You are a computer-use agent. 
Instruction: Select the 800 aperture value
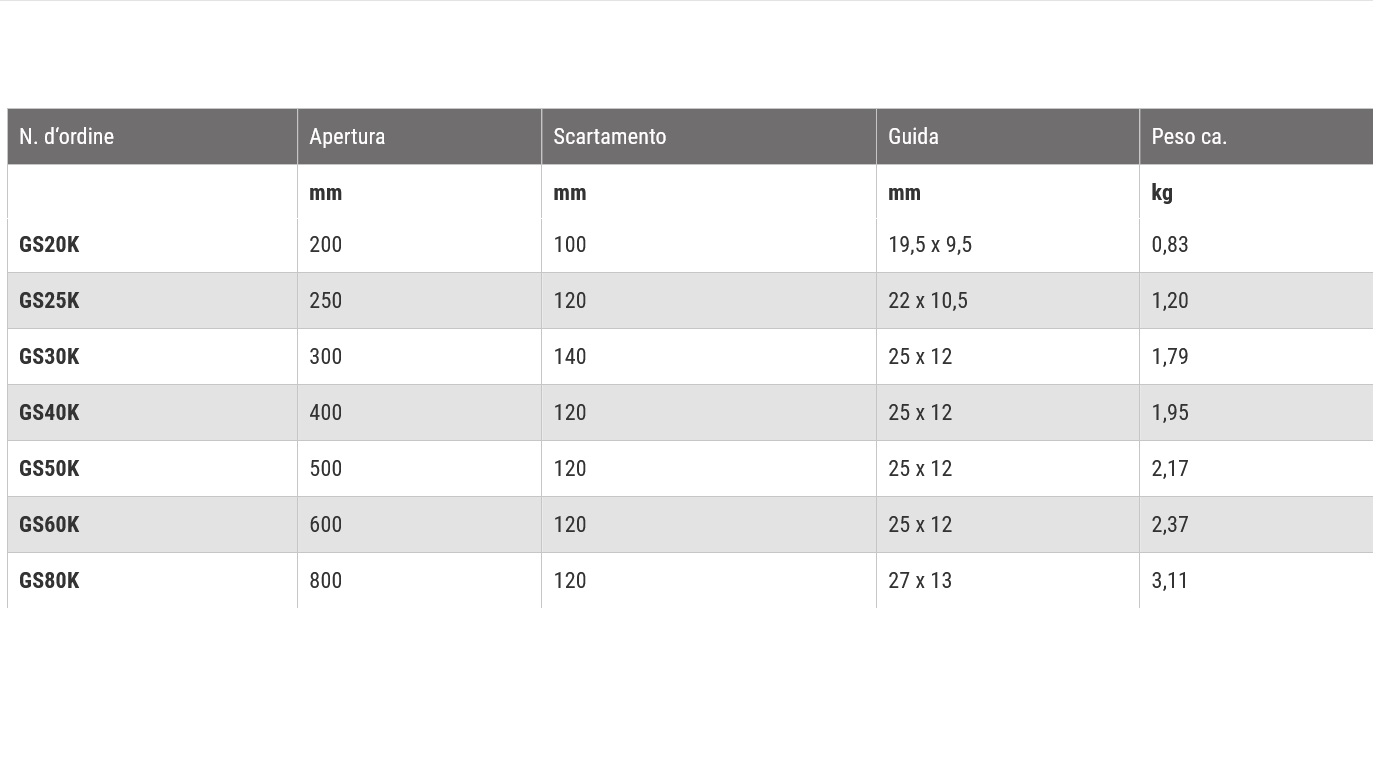click(x=325, y=581)
